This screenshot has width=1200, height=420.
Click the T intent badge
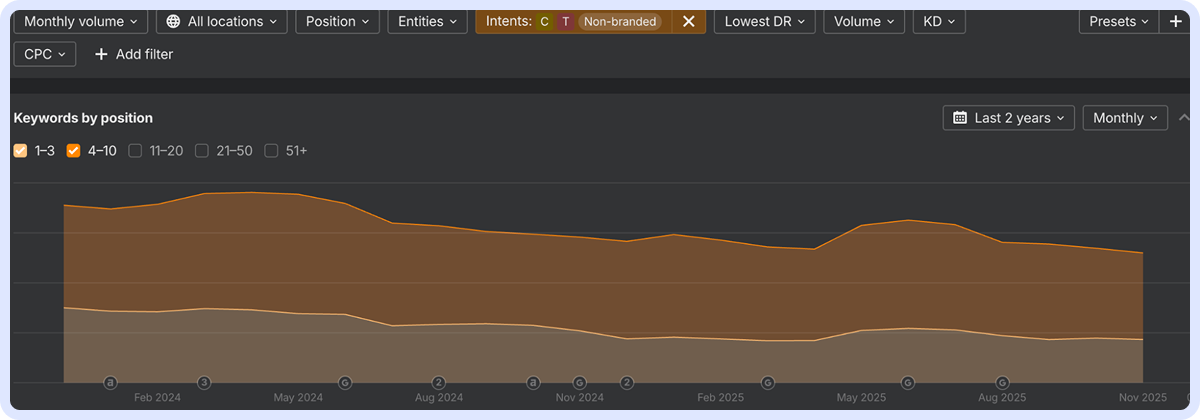[x=566, y=21]
